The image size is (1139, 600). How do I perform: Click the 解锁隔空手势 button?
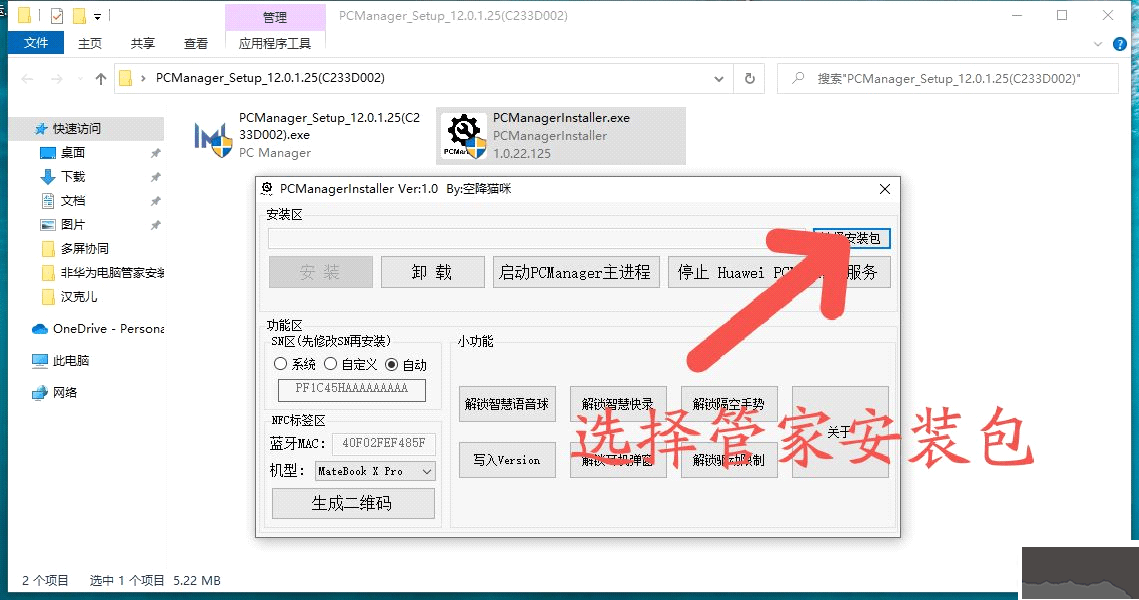729,404
